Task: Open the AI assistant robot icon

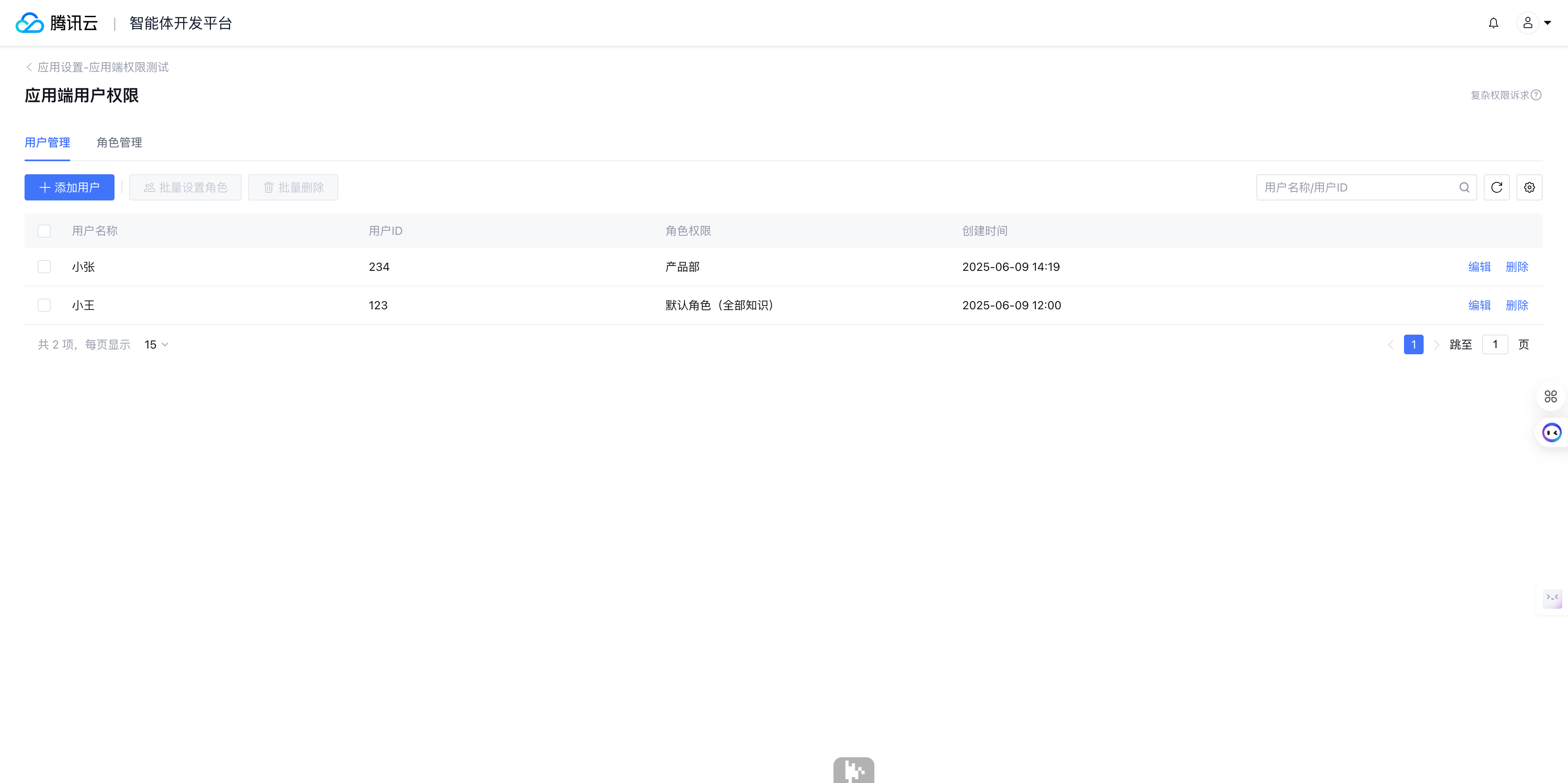Action: [x=1552, y=433]
